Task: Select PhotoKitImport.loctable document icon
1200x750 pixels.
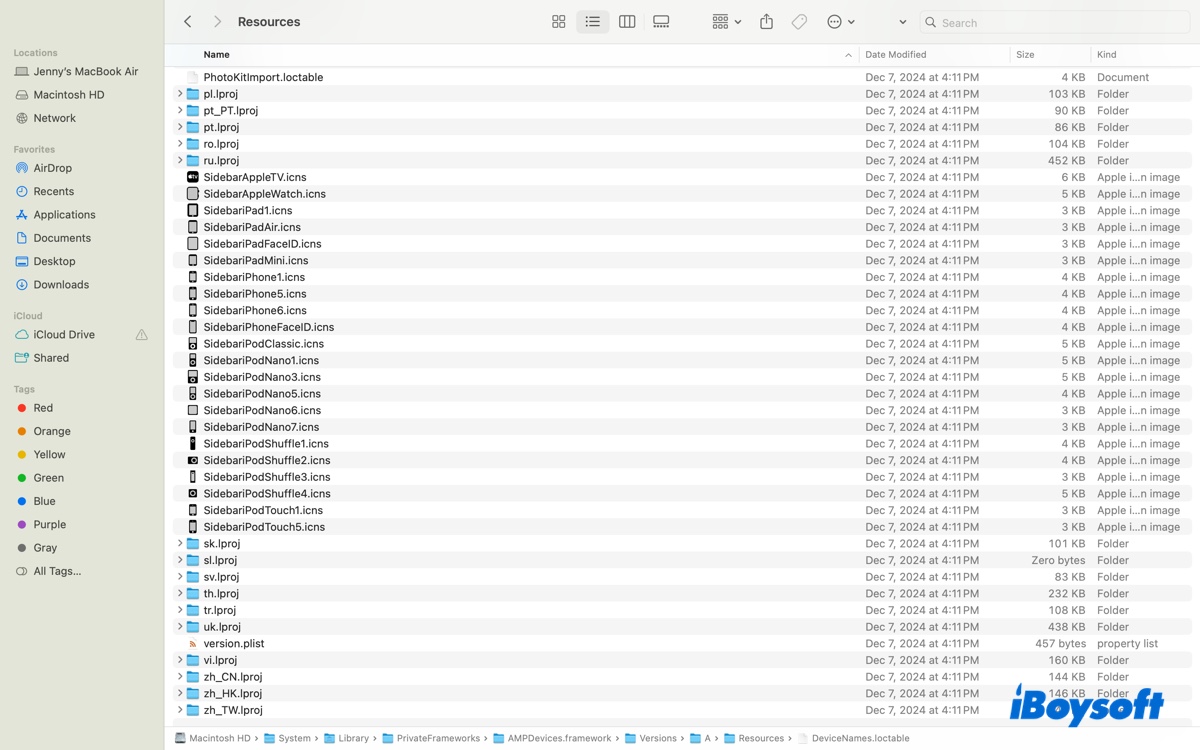Action: pyautogui.click(x=193, y=77)
